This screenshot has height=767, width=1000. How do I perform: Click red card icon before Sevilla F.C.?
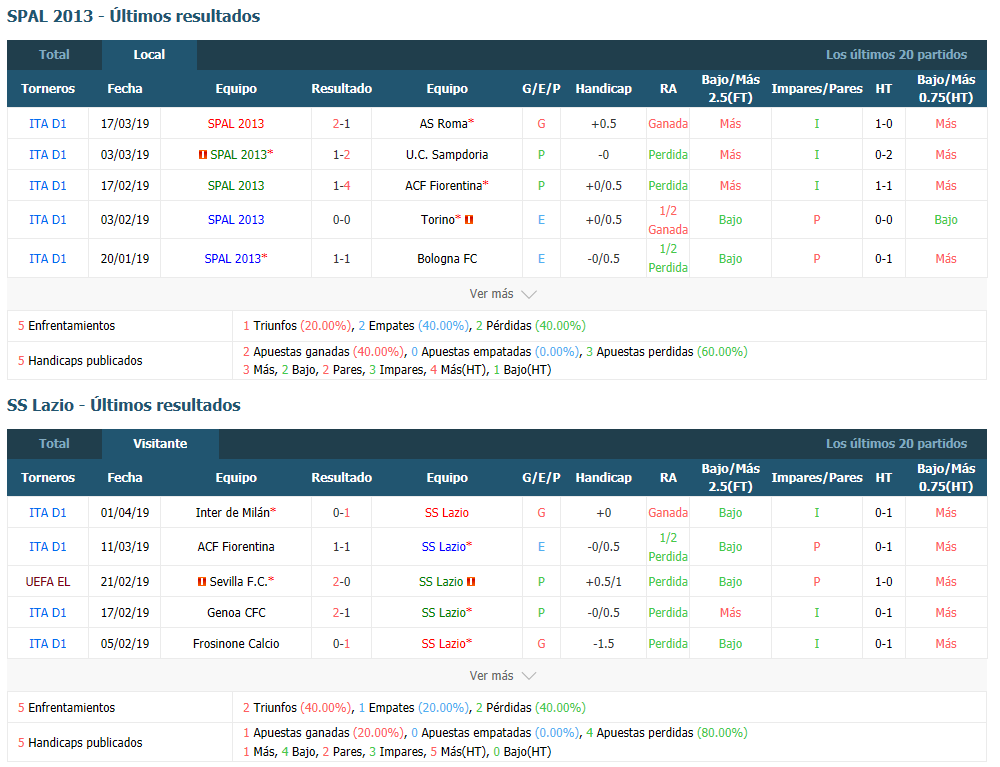202,582
